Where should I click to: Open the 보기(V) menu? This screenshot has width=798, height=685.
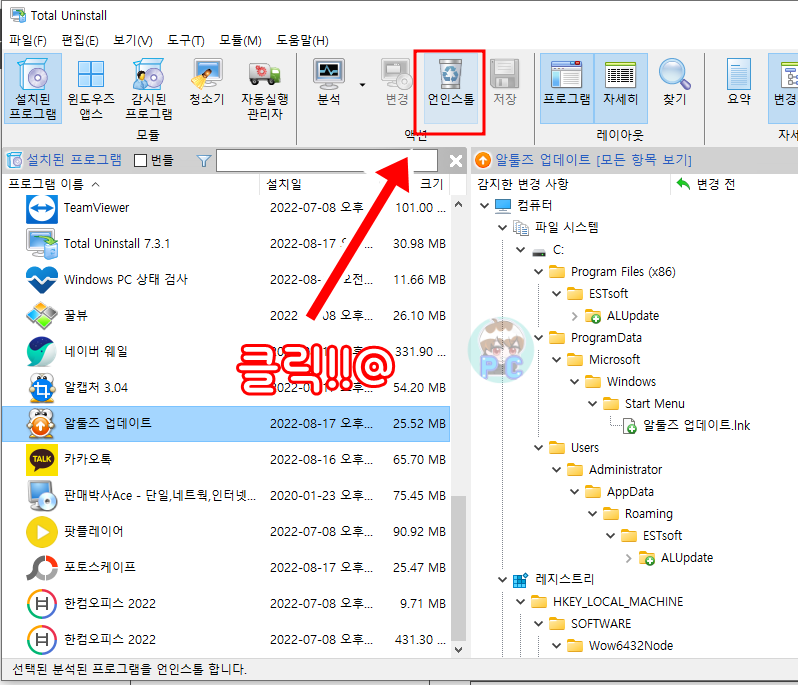[x=133, y=40]
